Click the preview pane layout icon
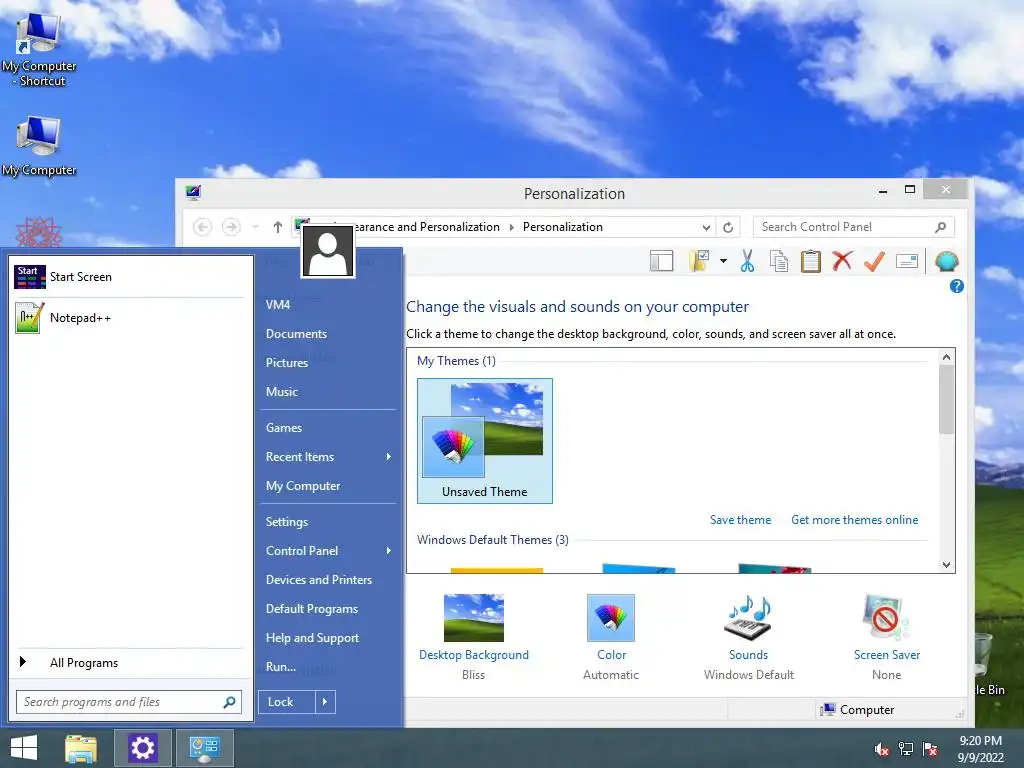The height and width of the screenshot is (768, 1024). tap(662, 261)
